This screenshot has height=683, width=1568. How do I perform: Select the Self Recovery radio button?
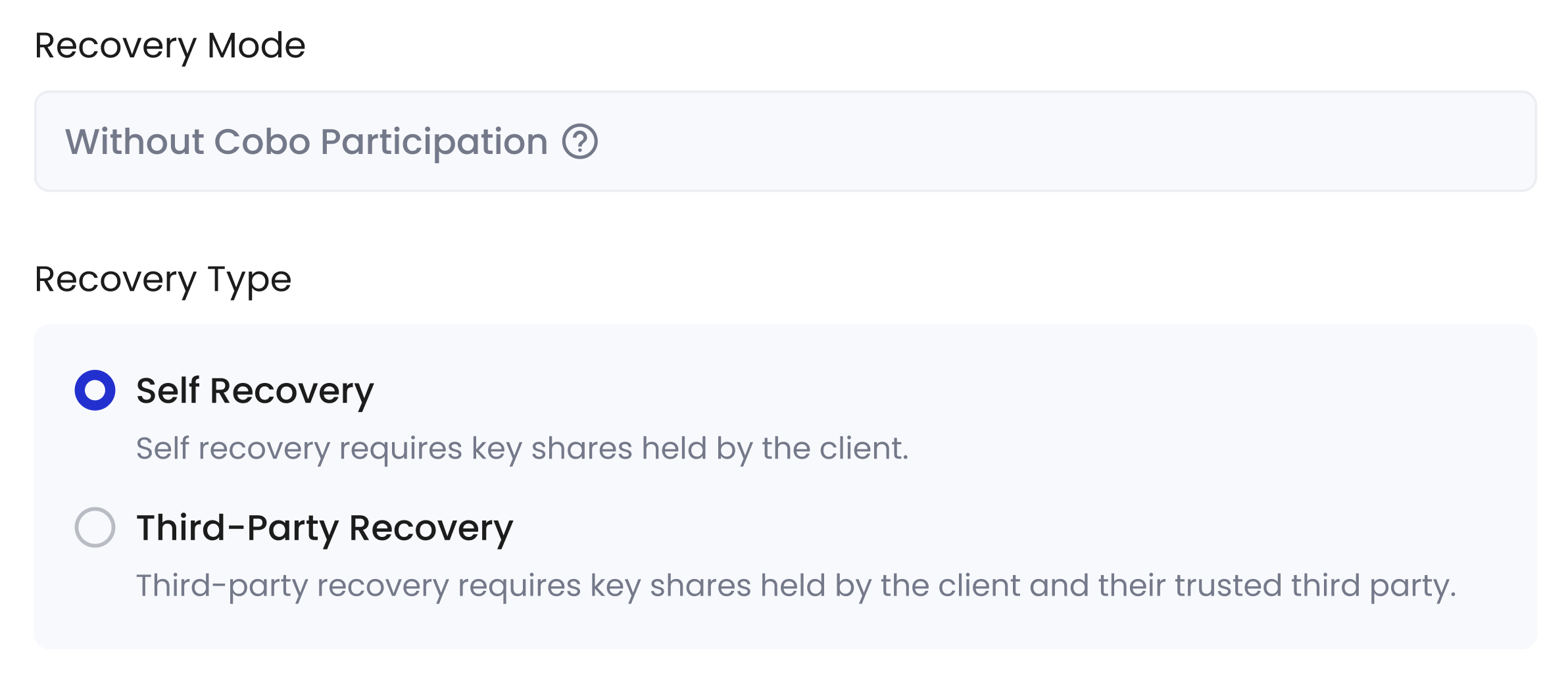tap(95, 390)
